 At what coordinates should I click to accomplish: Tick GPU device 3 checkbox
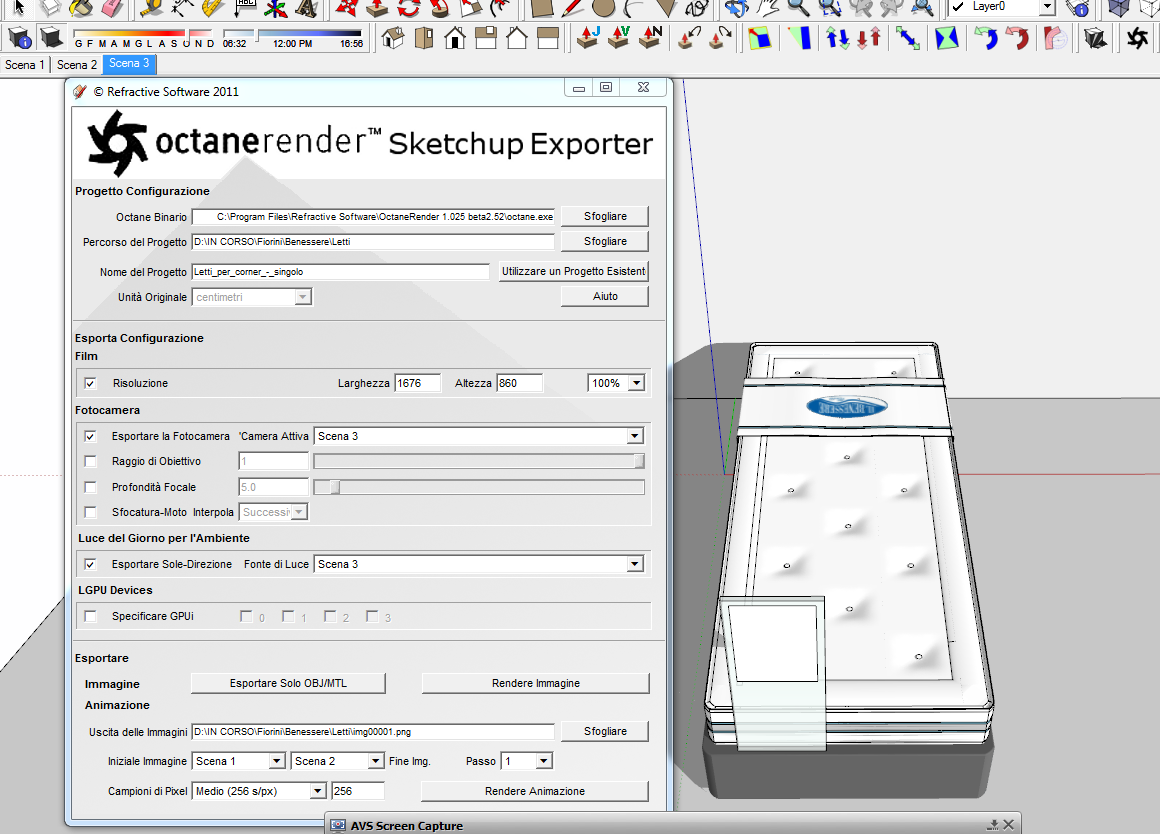(x=372, y=616)
